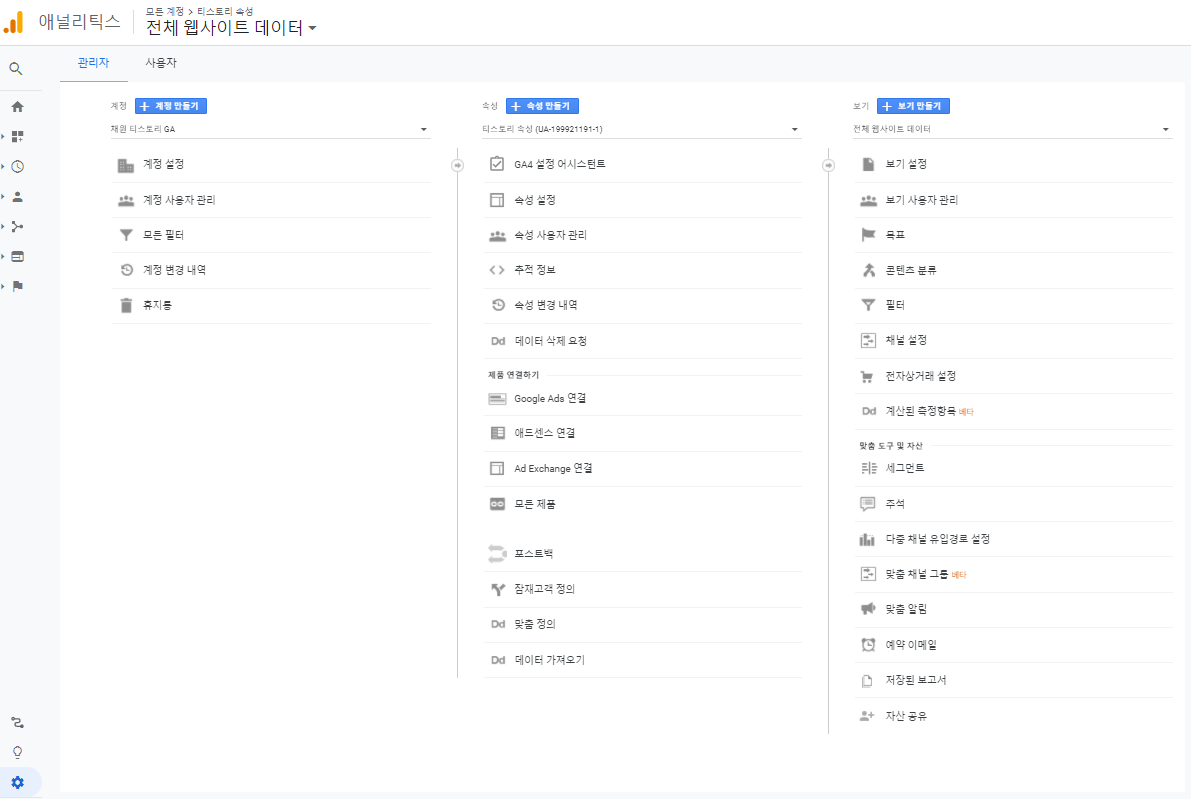This screenshot has height=799, width=1191.
Task: Open Ad Exchange 연결
Action: (643, 469)
